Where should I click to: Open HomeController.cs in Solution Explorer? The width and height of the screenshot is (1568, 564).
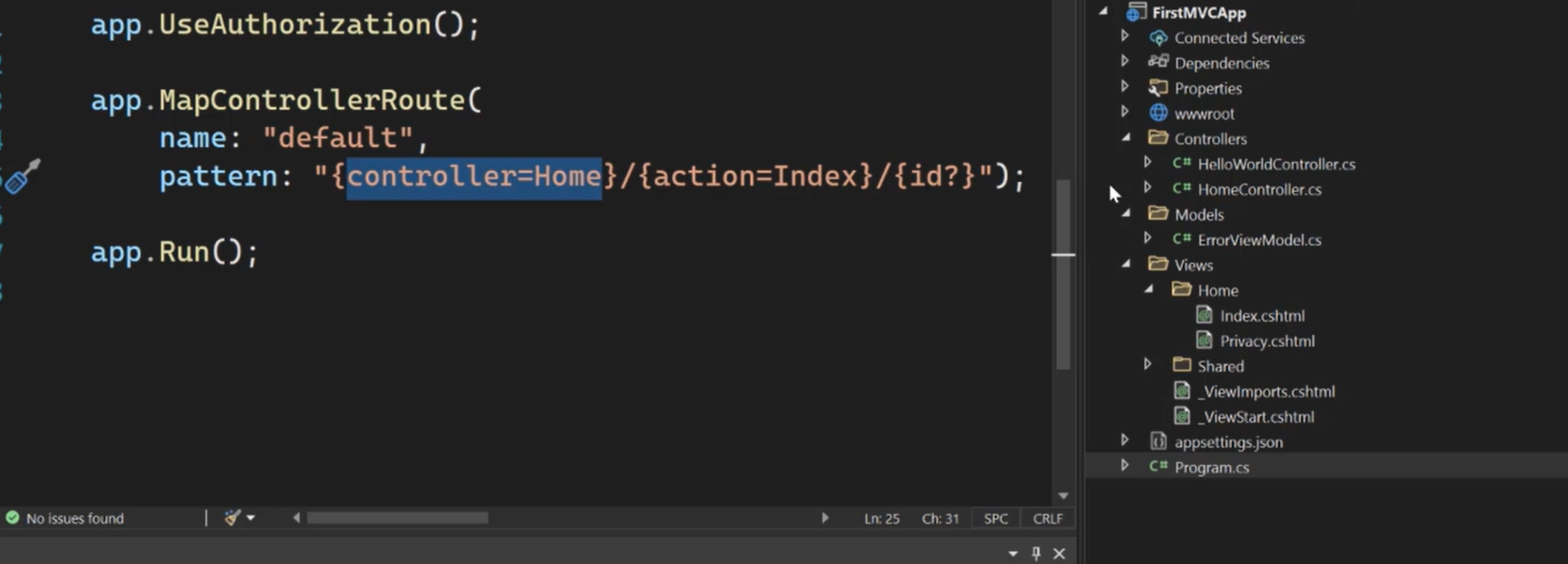coord(1259,190)
